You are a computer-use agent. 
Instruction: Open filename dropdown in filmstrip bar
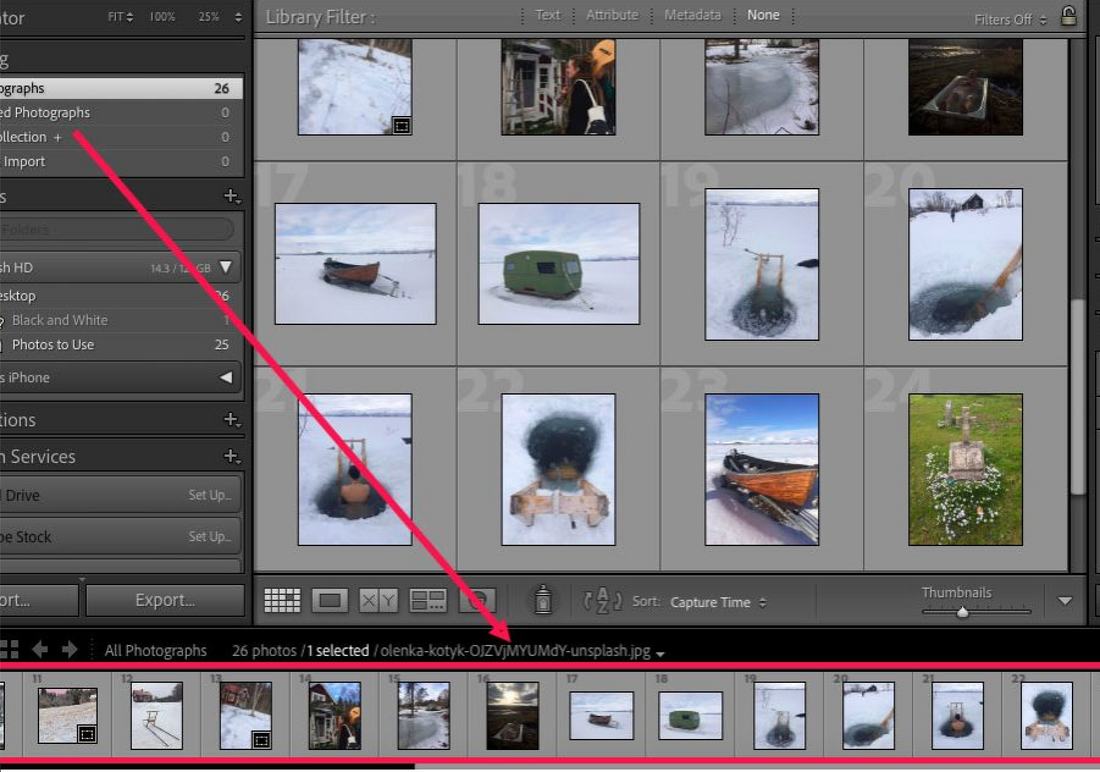click(x=659, y=653)
